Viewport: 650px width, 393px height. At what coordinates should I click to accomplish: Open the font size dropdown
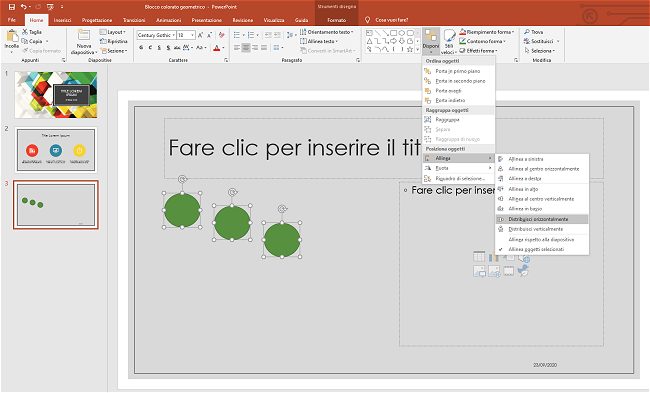[x=193, y=35]
